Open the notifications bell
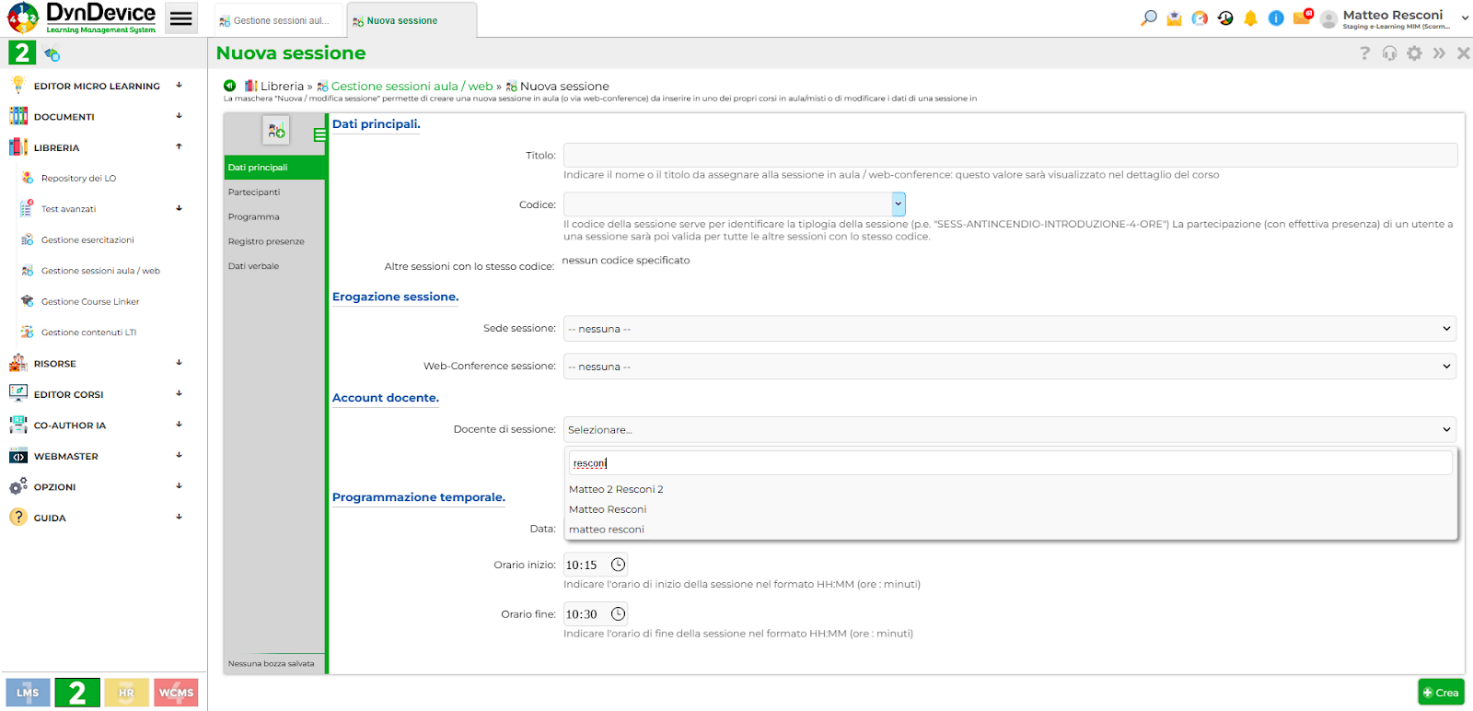 [x=1250, y=18]
